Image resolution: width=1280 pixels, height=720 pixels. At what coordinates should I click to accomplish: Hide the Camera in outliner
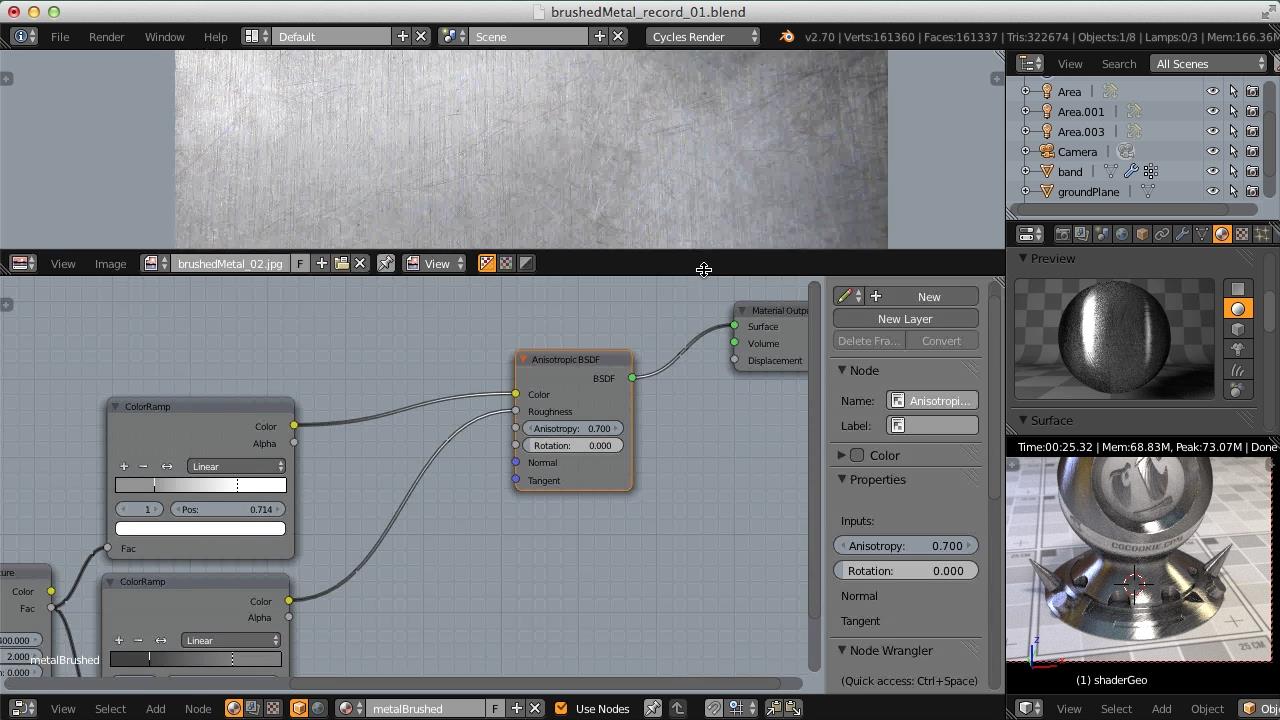pos(1212,151)
